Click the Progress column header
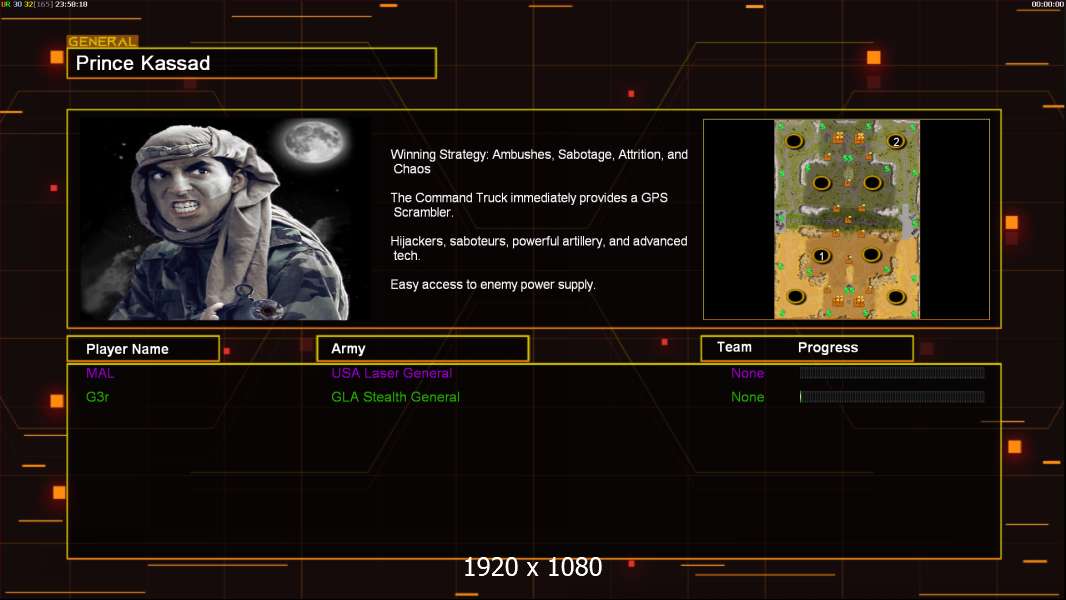Viewport: 1066px width, 600px height. tap(827, 348)
